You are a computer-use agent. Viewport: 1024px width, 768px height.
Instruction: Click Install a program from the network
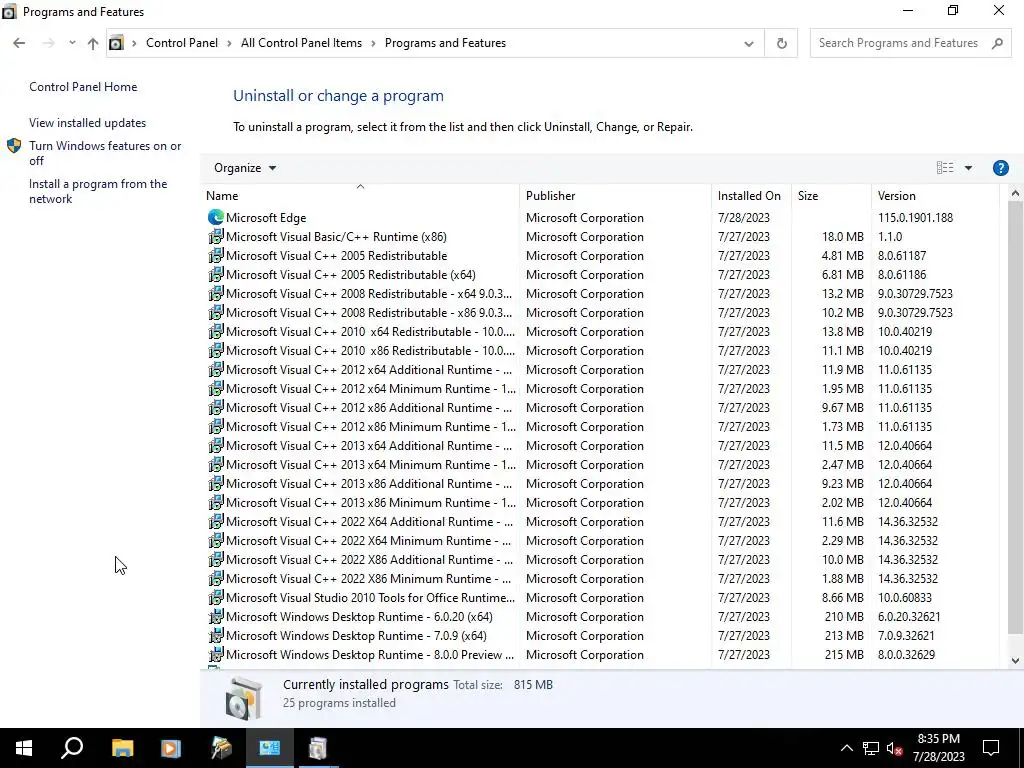98,191
